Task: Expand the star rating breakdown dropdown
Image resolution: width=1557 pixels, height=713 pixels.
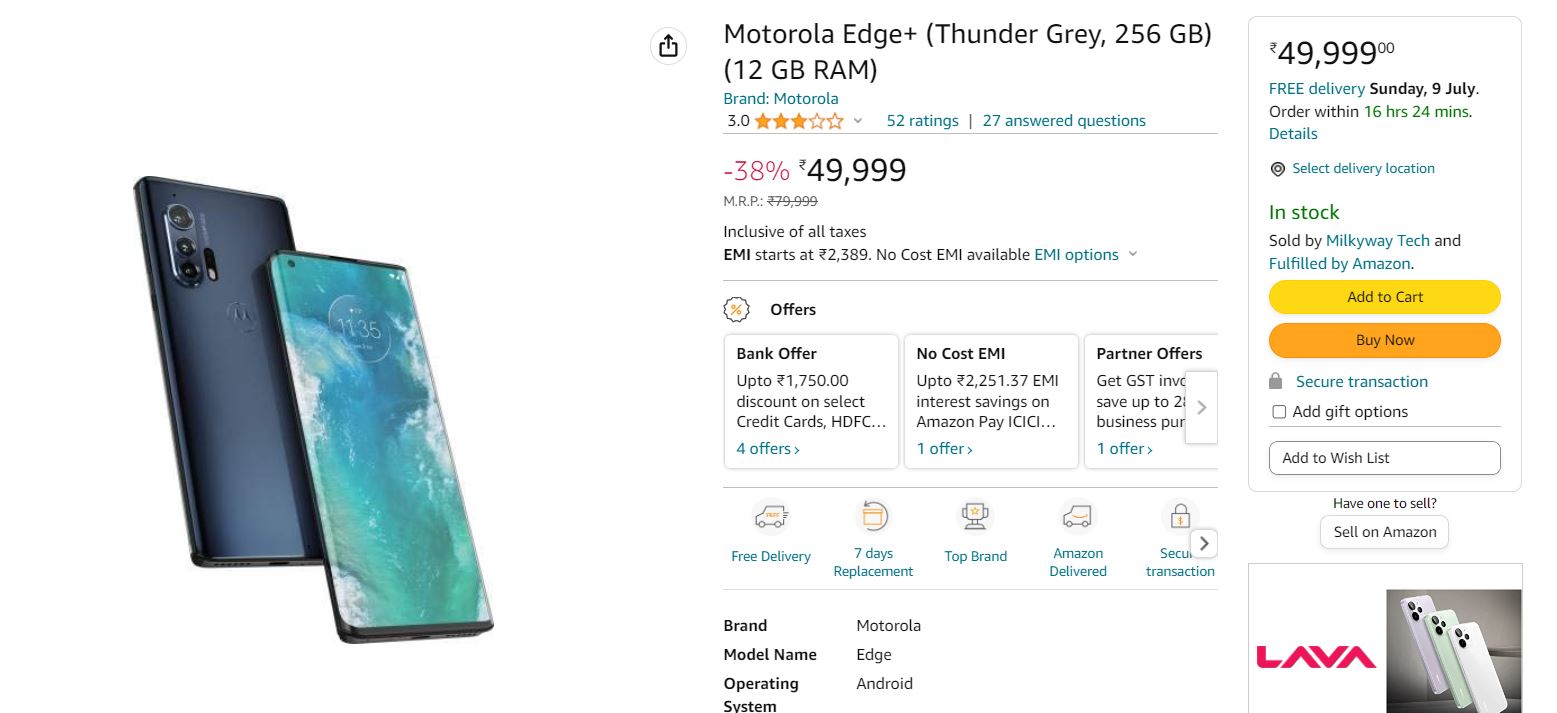Action: coord(857,121)
